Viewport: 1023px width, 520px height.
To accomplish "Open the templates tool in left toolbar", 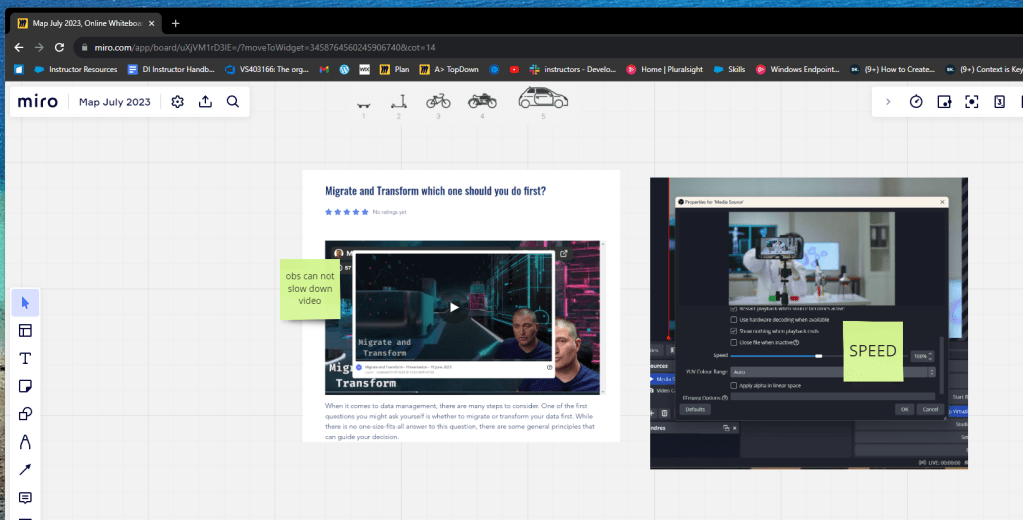I will [x=25, y=331].
